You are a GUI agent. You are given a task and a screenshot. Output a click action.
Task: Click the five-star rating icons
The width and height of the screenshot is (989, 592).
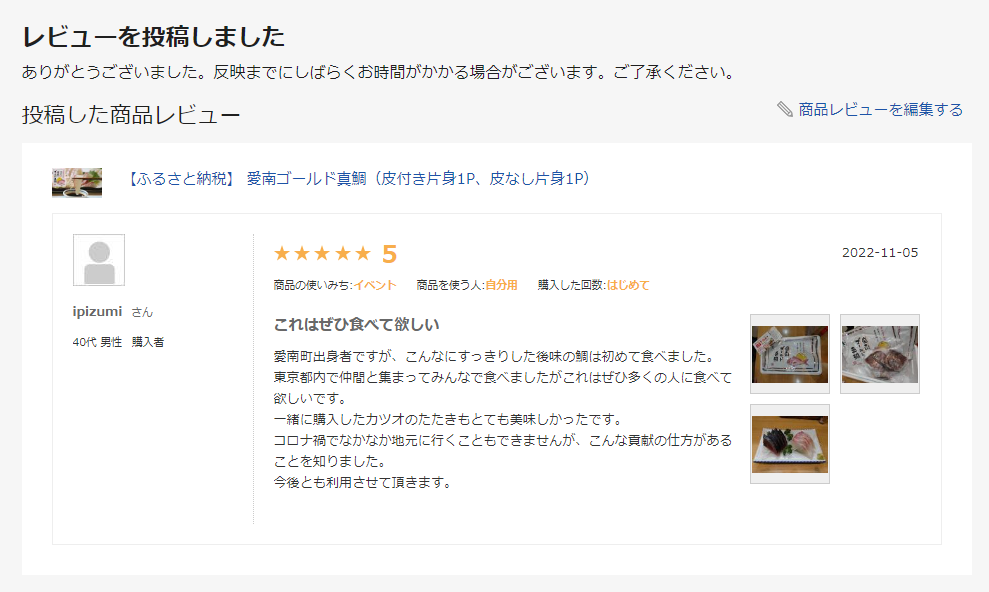tap(322, 253)
